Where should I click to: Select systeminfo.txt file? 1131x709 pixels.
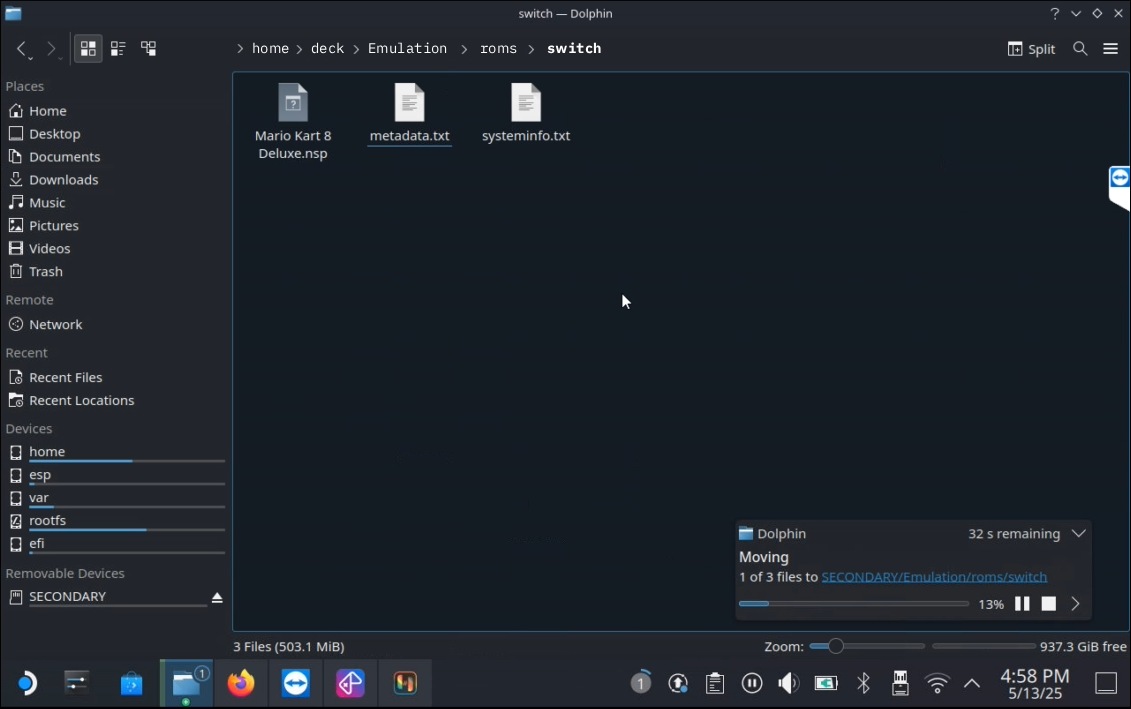coord(526,114)
